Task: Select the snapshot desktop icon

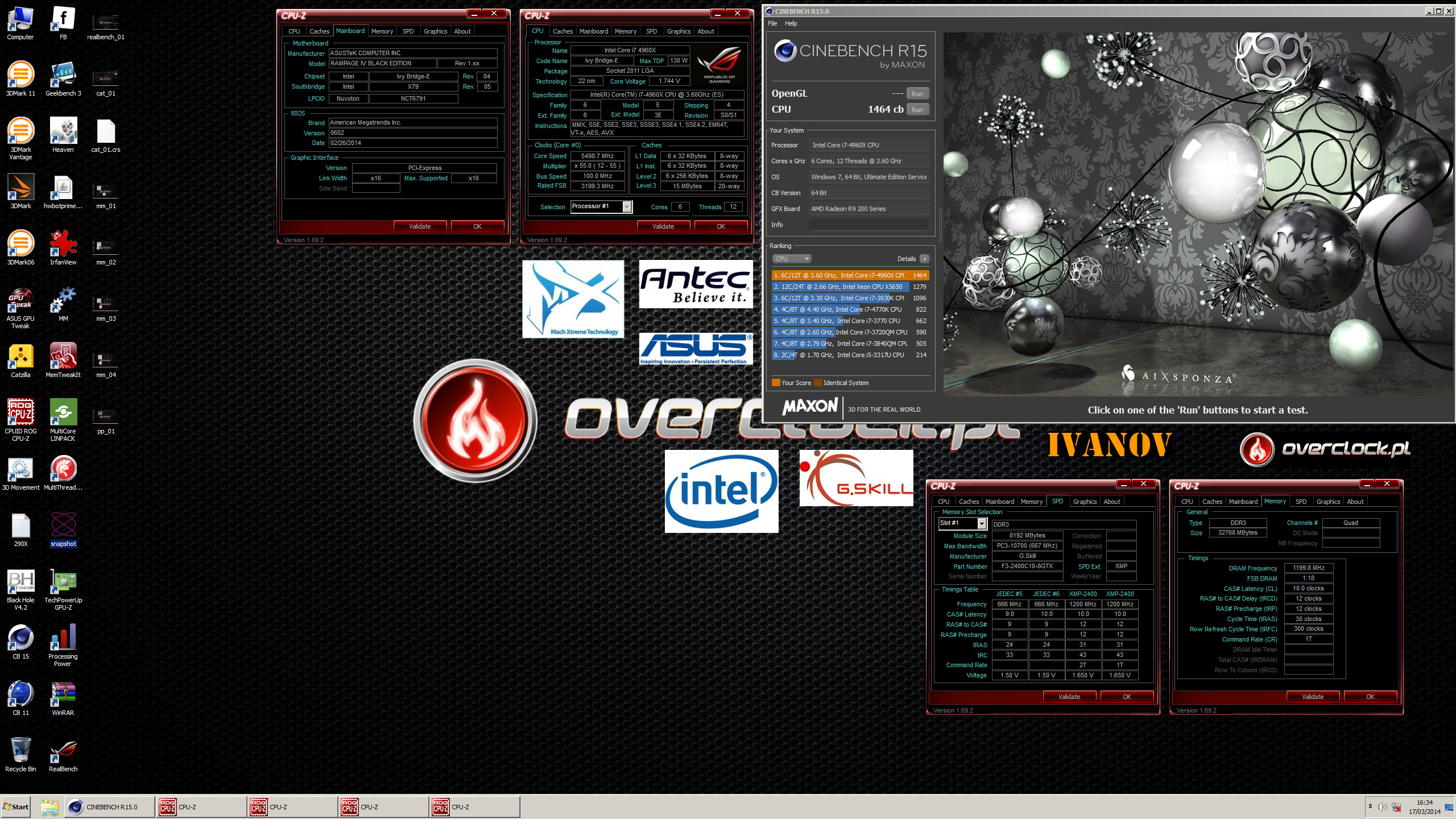Action: (x=63, y=530)
